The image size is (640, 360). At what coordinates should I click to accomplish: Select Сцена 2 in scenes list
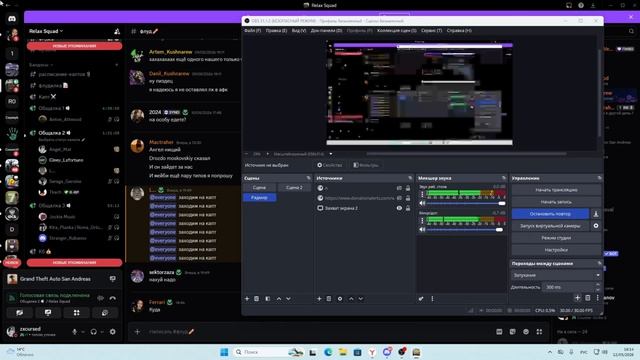coord(294,188)
